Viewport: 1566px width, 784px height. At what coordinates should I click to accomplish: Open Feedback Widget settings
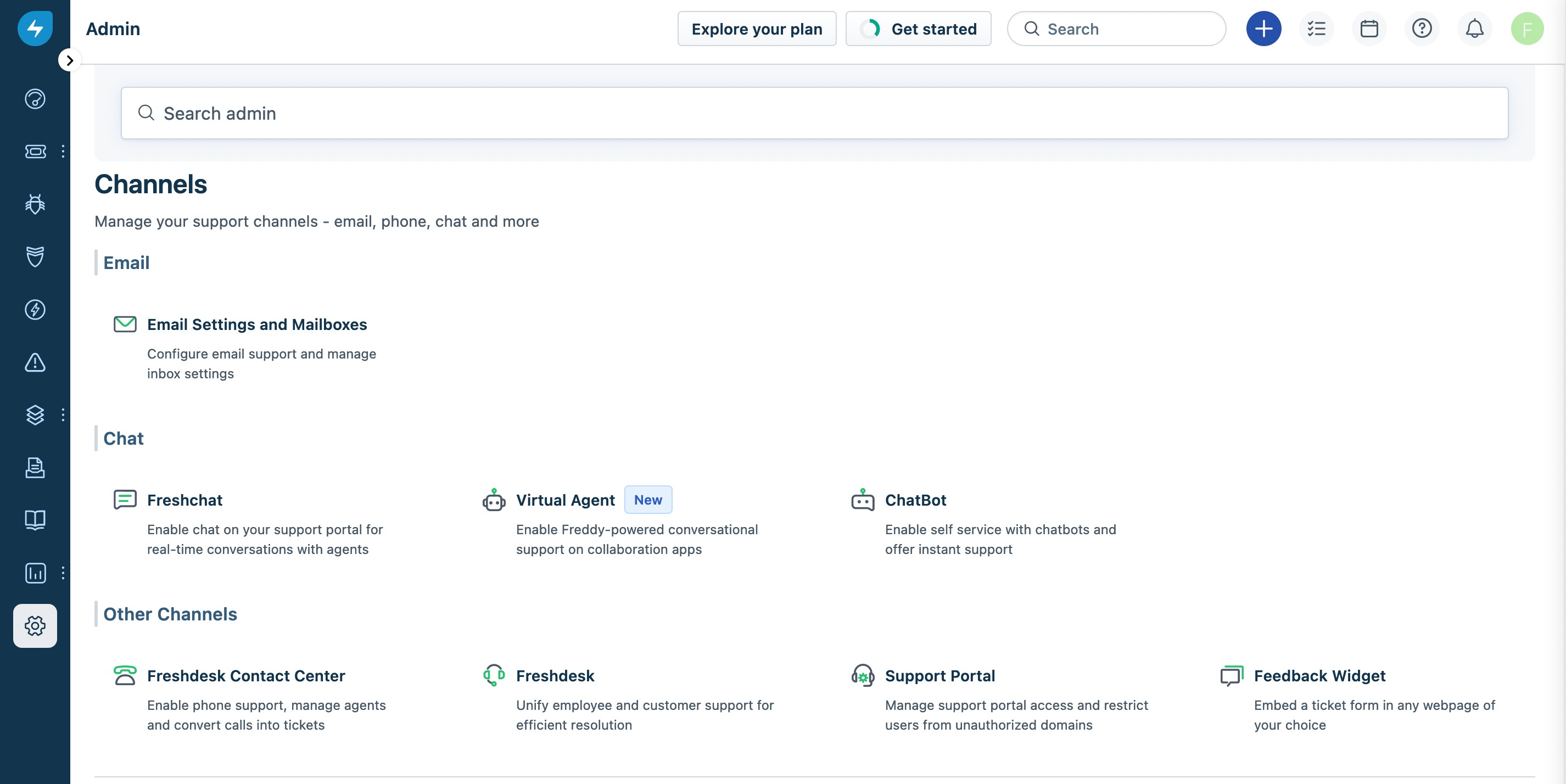pos(1319,676)
